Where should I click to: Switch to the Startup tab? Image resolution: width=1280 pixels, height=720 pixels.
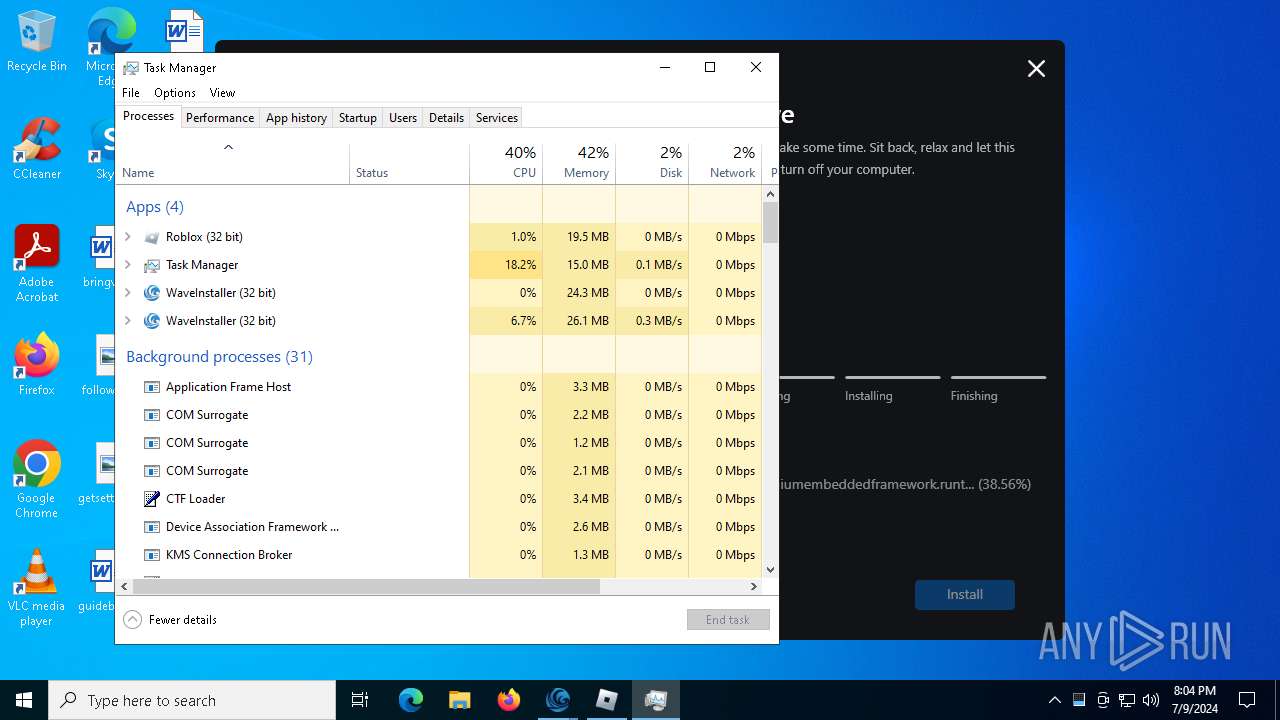[x=357, y=117]
